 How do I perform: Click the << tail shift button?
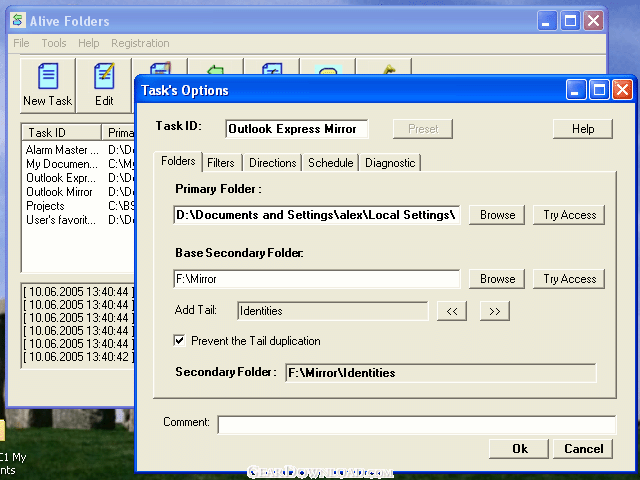pyautogui.click(x=452, y=311)
